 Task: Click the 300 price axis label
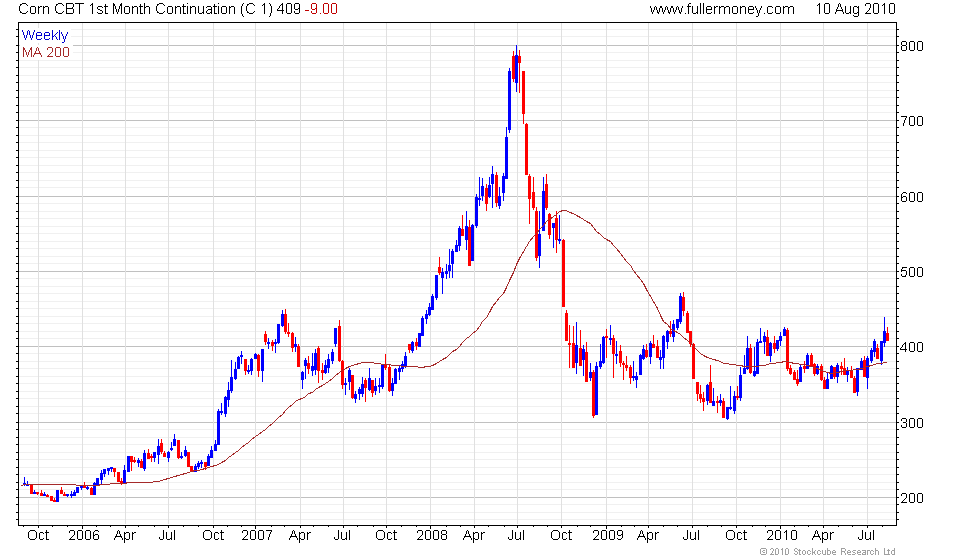click(911, 423)
